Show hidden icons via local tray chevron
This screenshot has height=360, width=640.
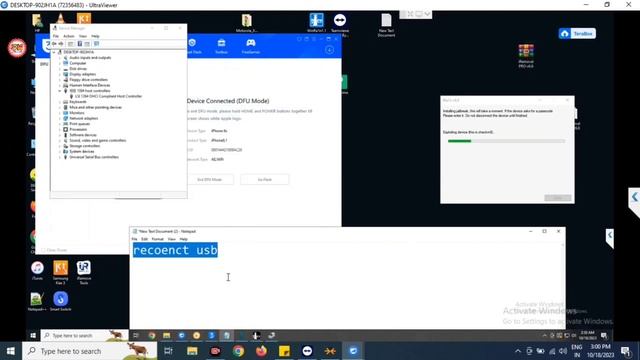tap(518, 351)
